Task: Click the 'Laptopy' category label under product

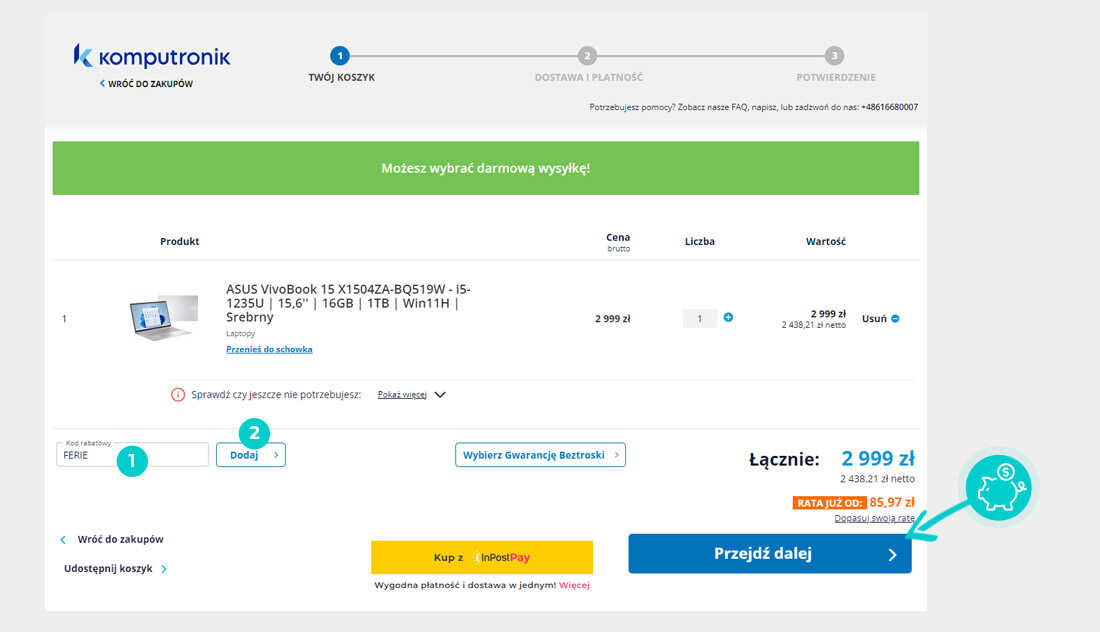Action: (241, 334)
